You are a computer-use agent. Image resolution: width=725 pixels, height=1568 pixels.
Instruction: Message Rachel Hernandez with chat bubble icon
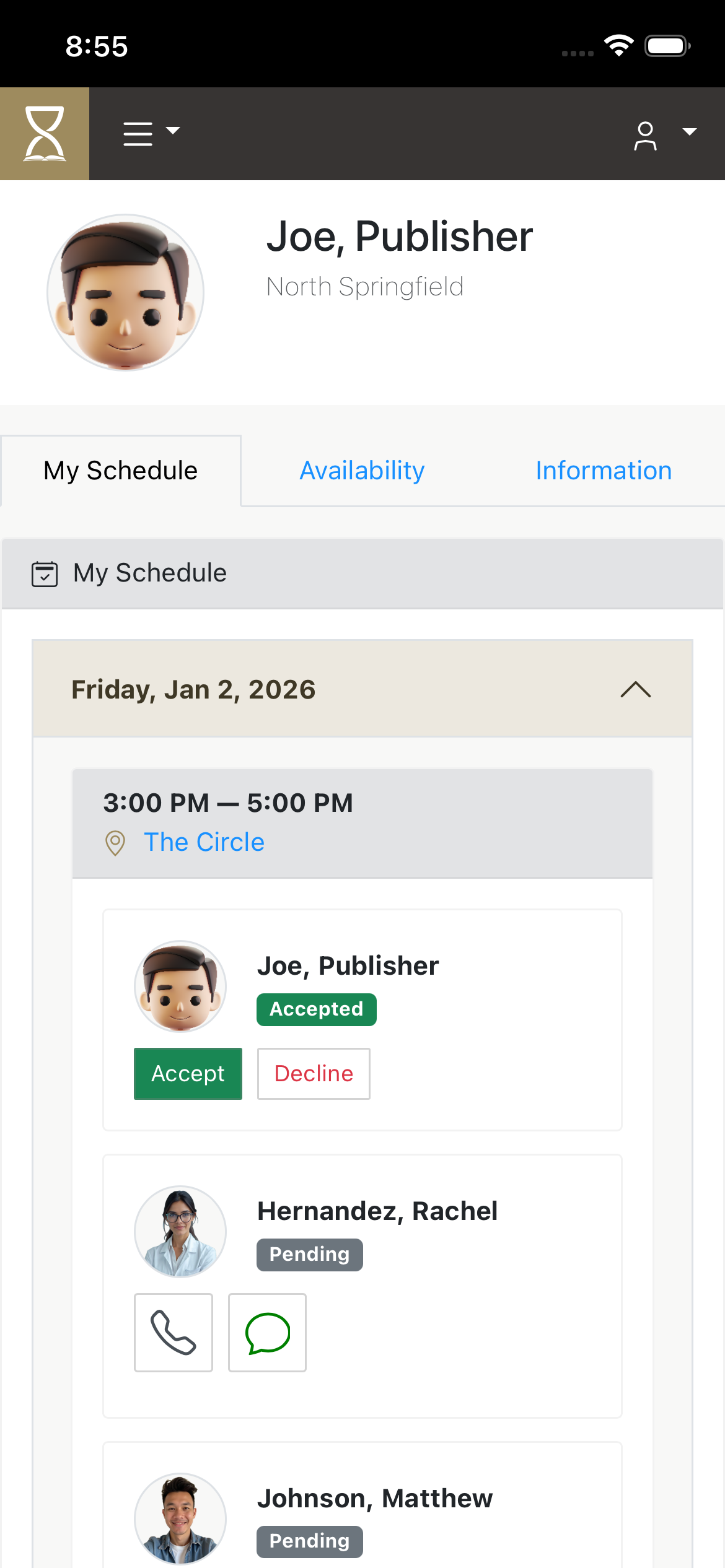click(x=267, y=1333)
